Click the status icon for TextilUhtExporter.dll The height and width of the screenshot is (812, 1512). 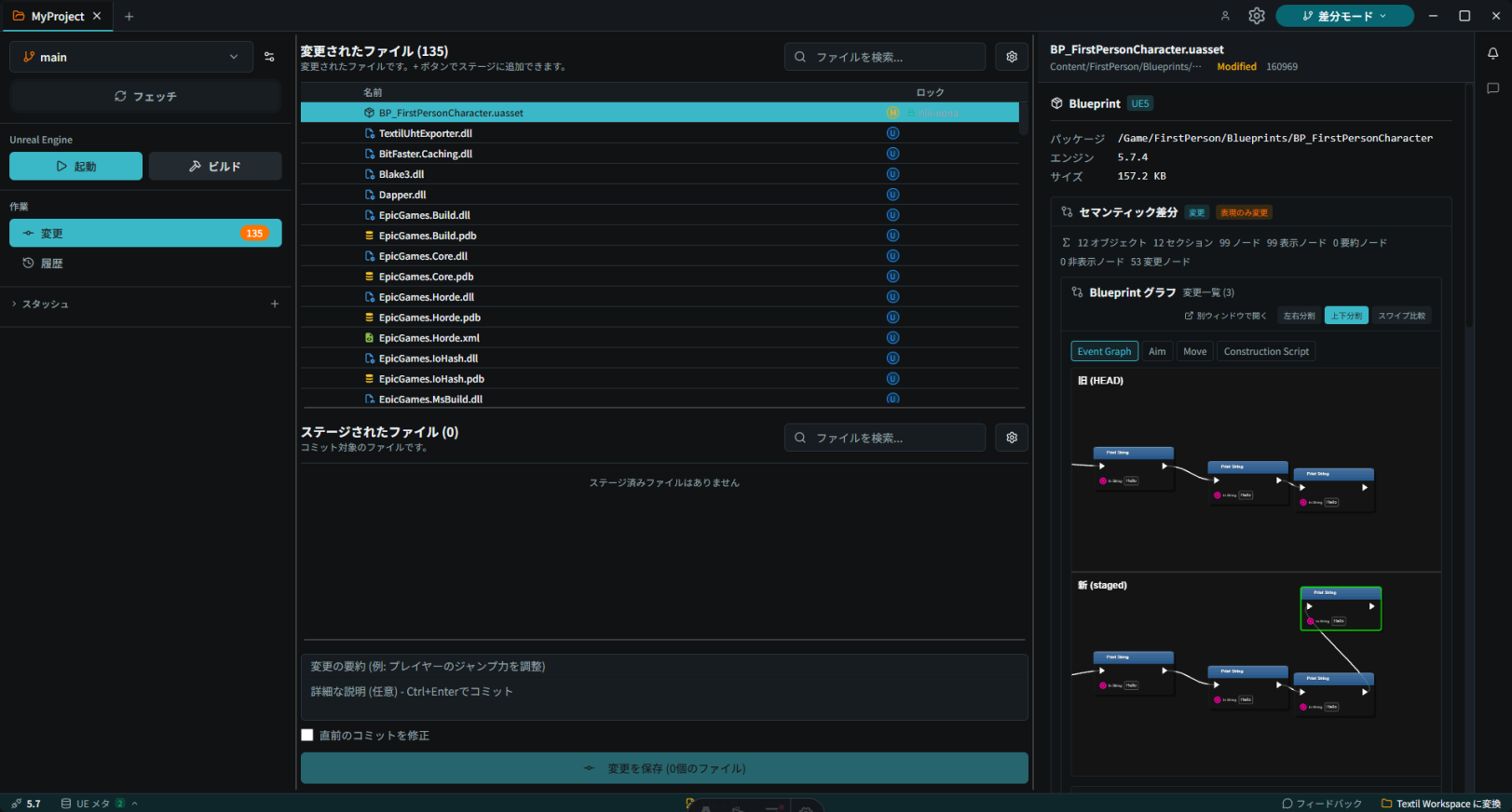[x=892, y=133]
